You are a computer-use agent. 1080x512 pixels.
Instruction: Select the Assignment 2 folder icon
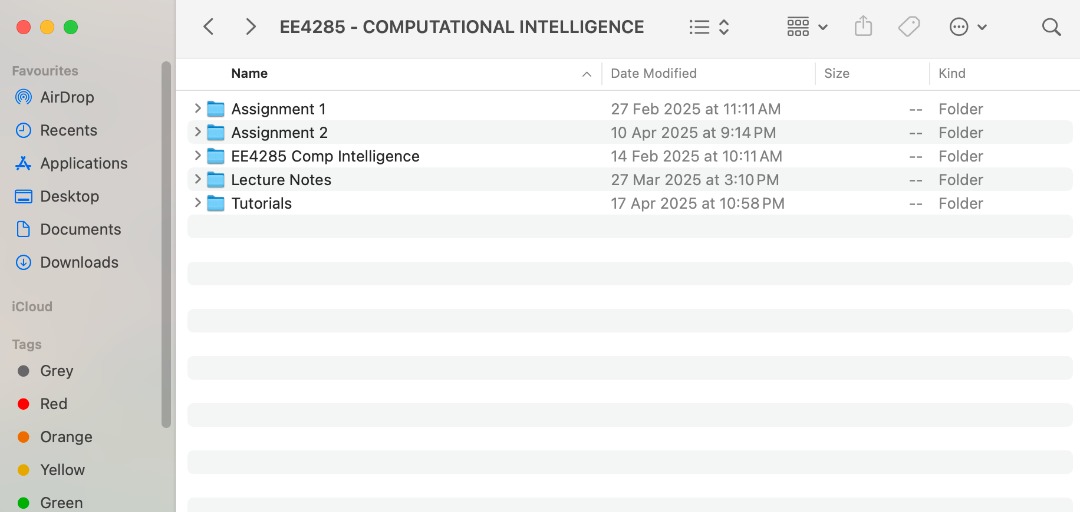(x=216, y=132)
